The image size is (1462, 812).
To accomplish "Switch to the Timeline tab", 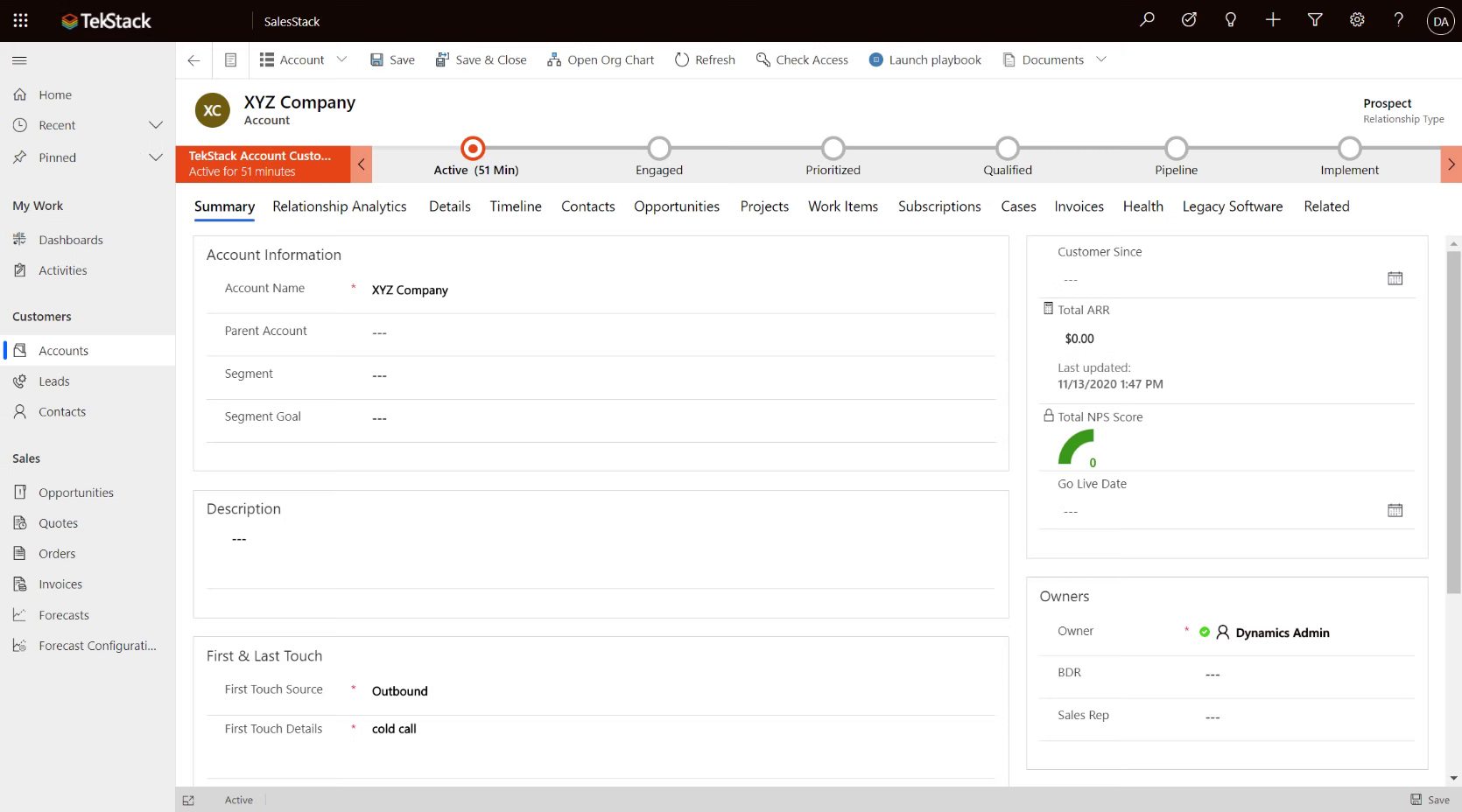I will (516, 206).
